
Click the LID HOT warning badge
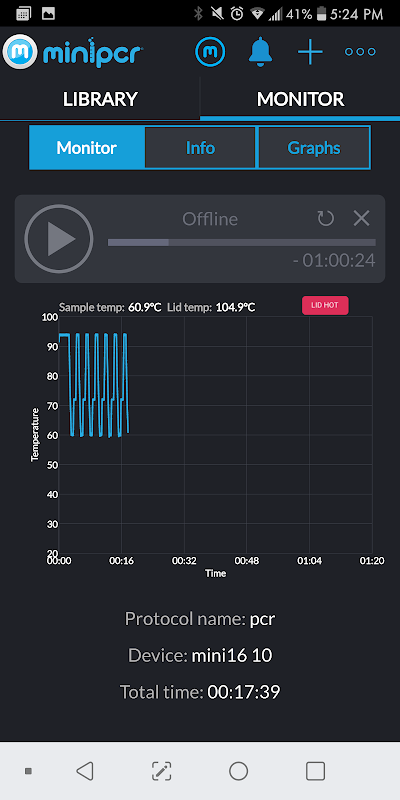pyautogui.click(x=326, y=306)
